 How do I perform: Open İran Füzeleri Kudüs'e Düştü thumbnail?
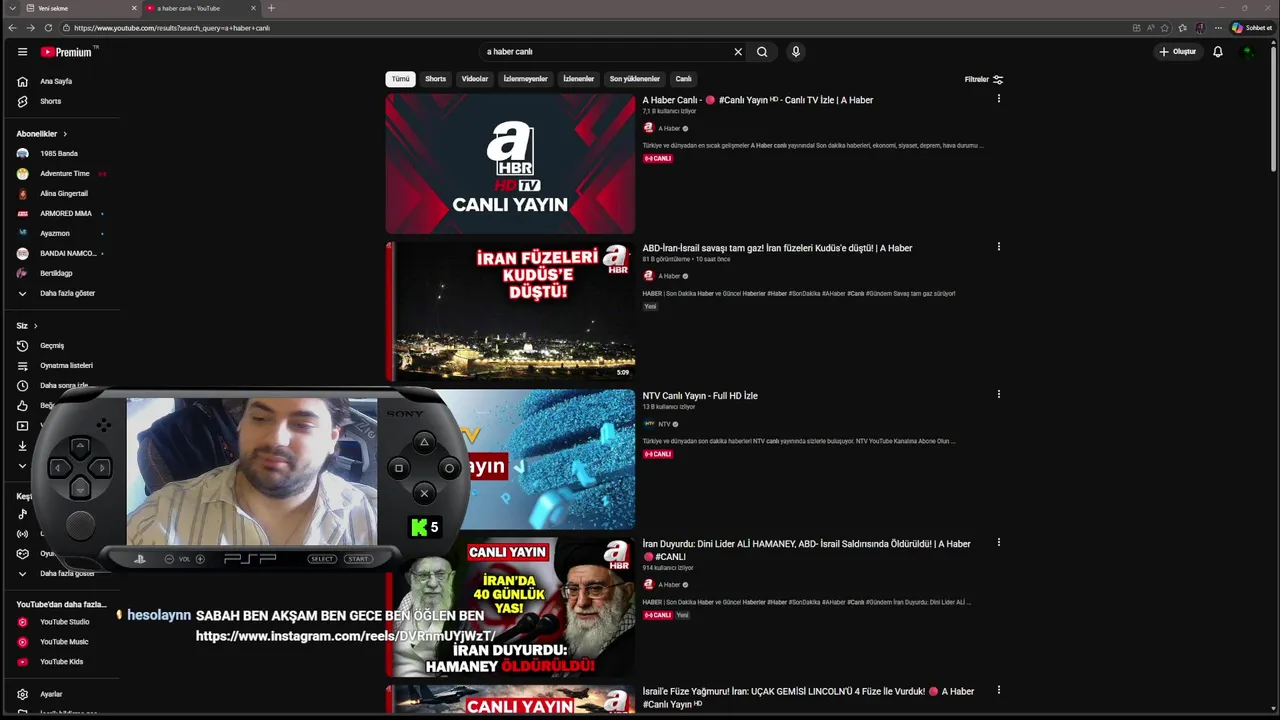(x=510, y=311)
